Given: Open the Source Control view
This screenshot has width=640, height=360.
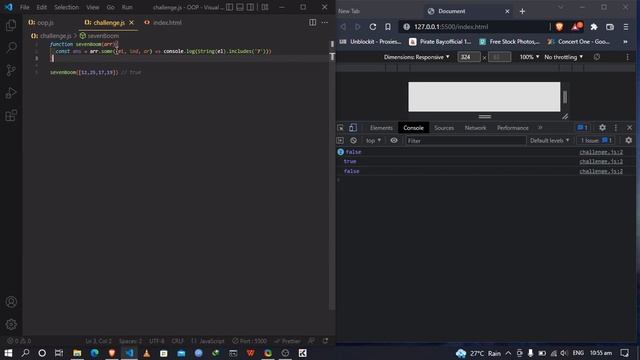Looking at the screenshot, I should (11, 70).
